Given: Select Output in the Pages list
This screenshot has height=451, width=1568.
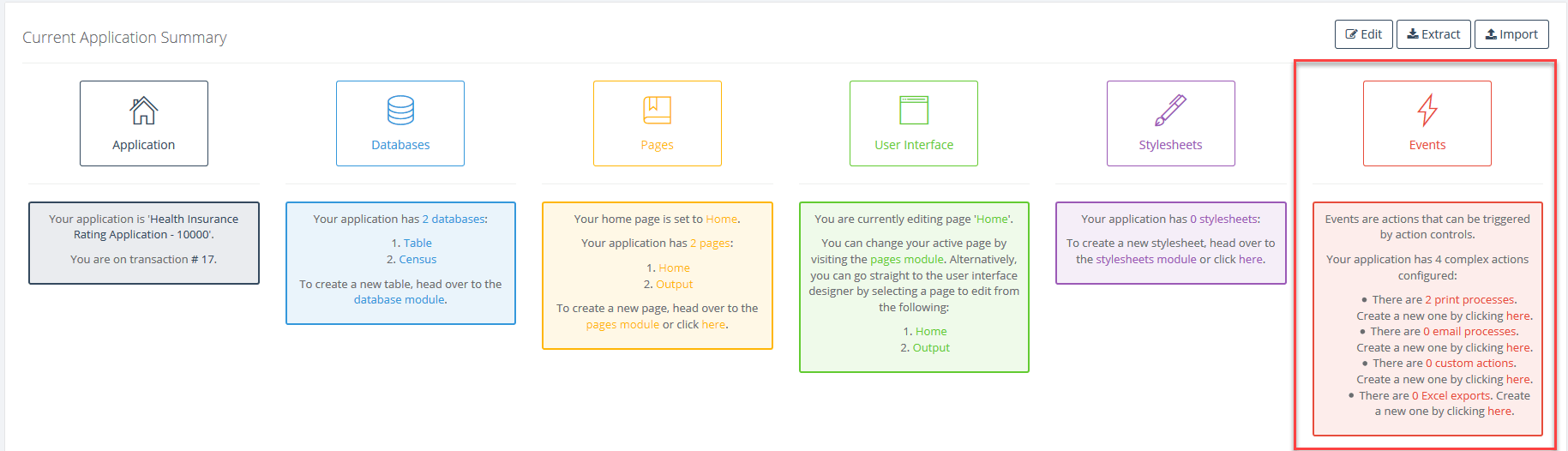Looking at the screenshot, I should [674, 285].
